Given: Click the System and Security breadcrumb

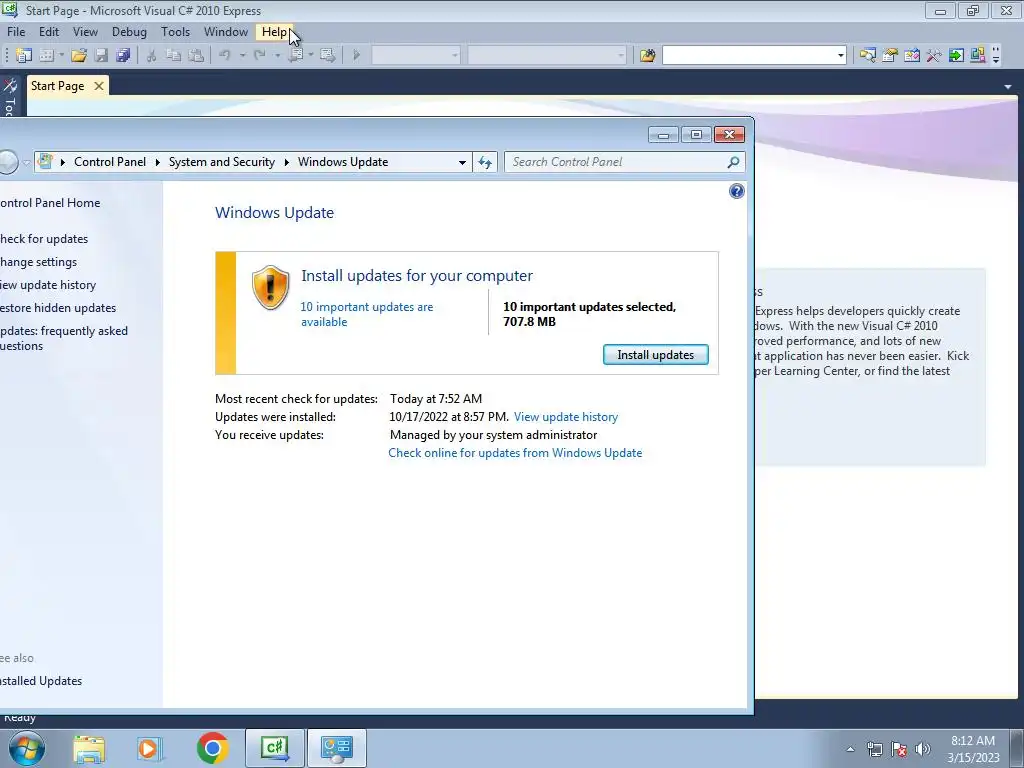Looking at the screenshot, I should (222, 162).
